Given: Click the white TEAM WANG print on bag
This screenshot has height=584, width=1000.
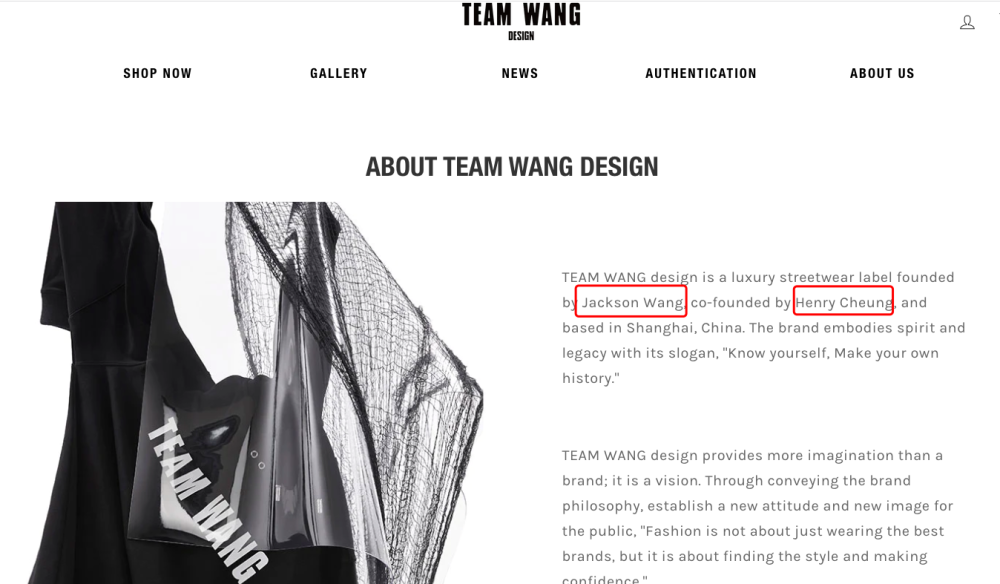Looking at the screenshot, I should pos(207,500).
